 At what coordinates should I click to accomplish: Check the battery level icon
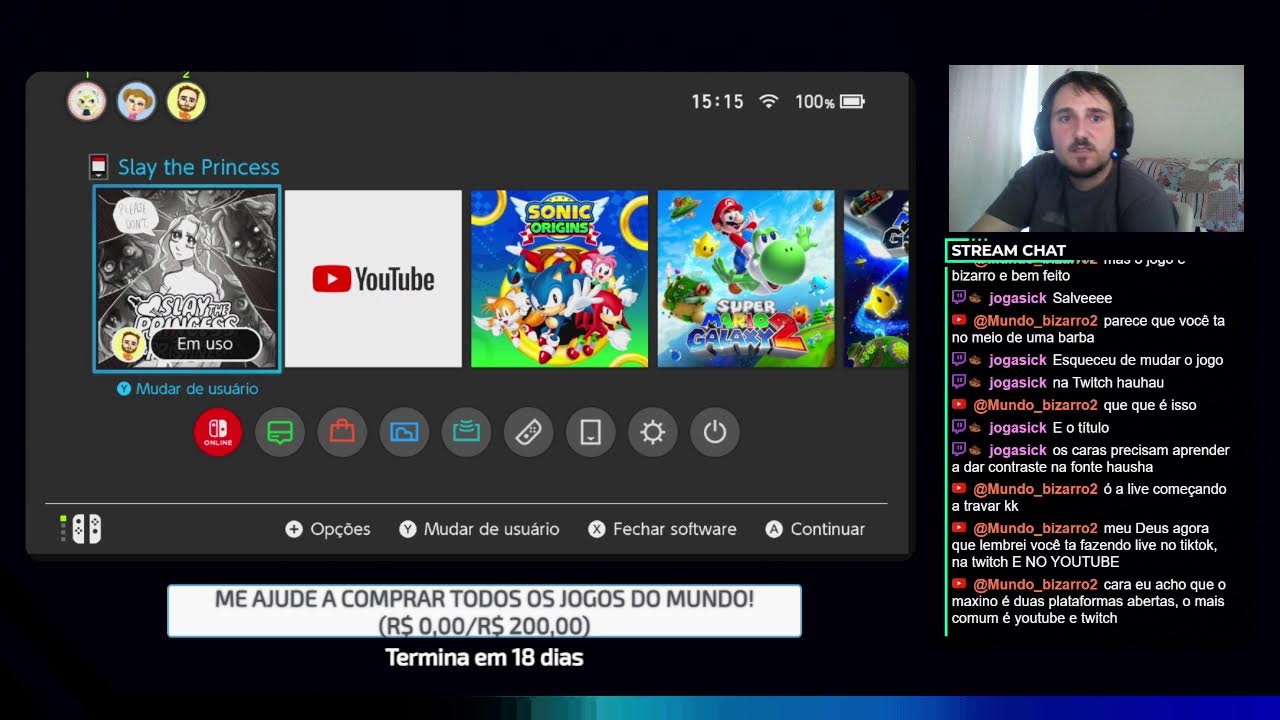pos(852,101)
